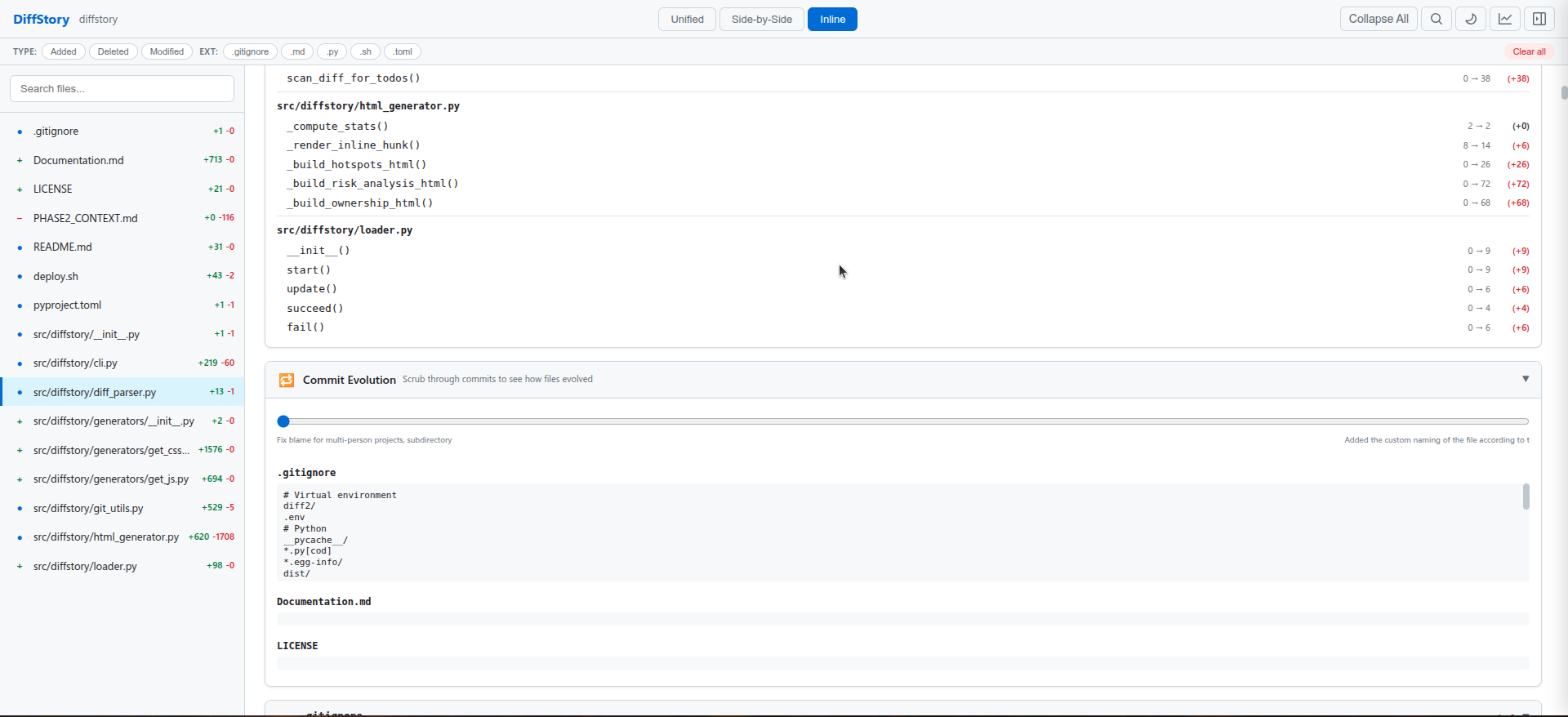The width and height of the screenshot is (1568, 717).
Task: Switch to the Side-by-Side view tab
Action: coord(762,19)
